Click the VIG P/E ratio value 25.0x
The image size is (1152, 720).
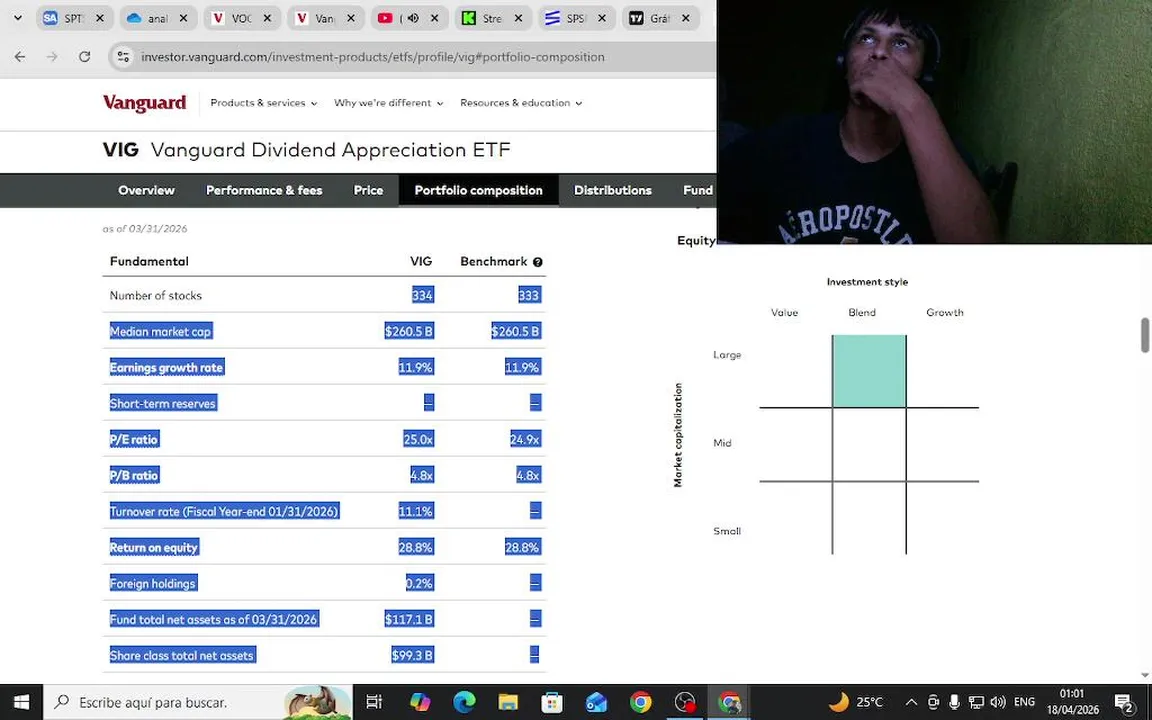click(x=418, y=439)
